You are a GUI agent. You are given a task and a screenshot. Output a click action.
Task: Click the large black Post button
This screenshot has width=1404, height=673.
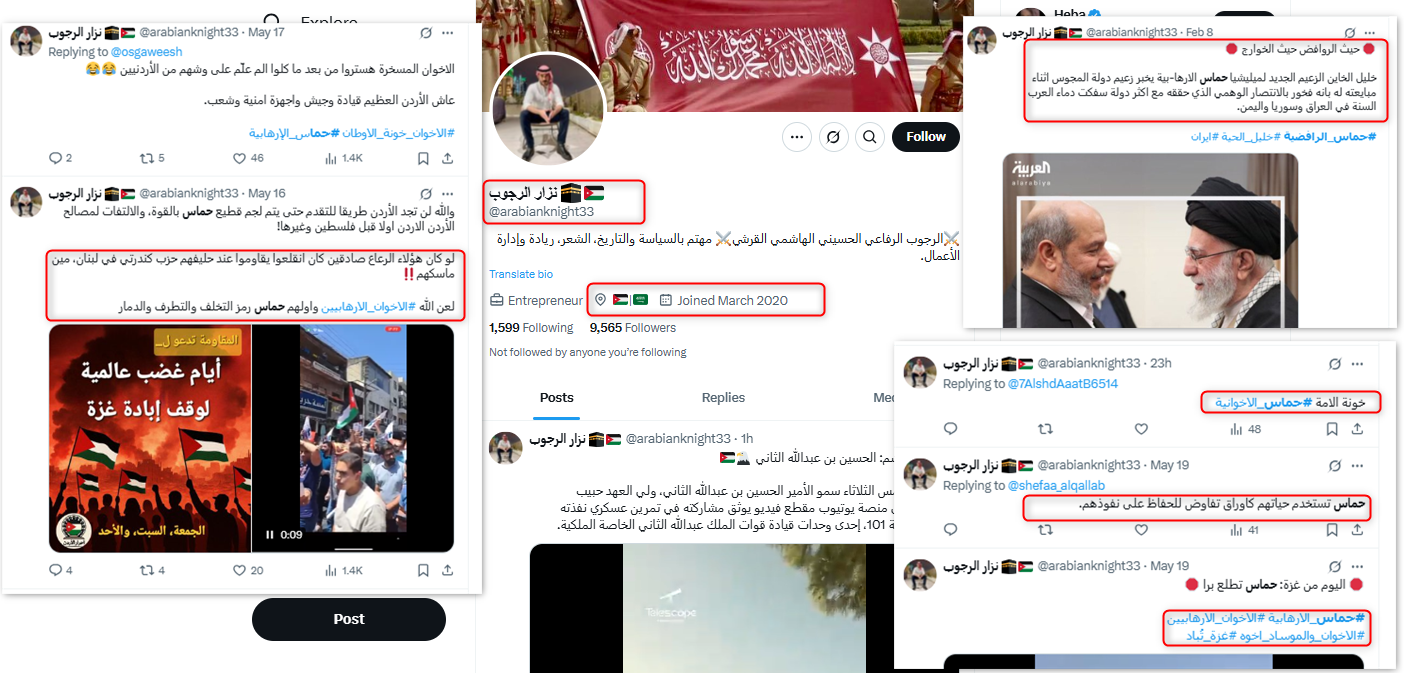[x=349, y=619]
